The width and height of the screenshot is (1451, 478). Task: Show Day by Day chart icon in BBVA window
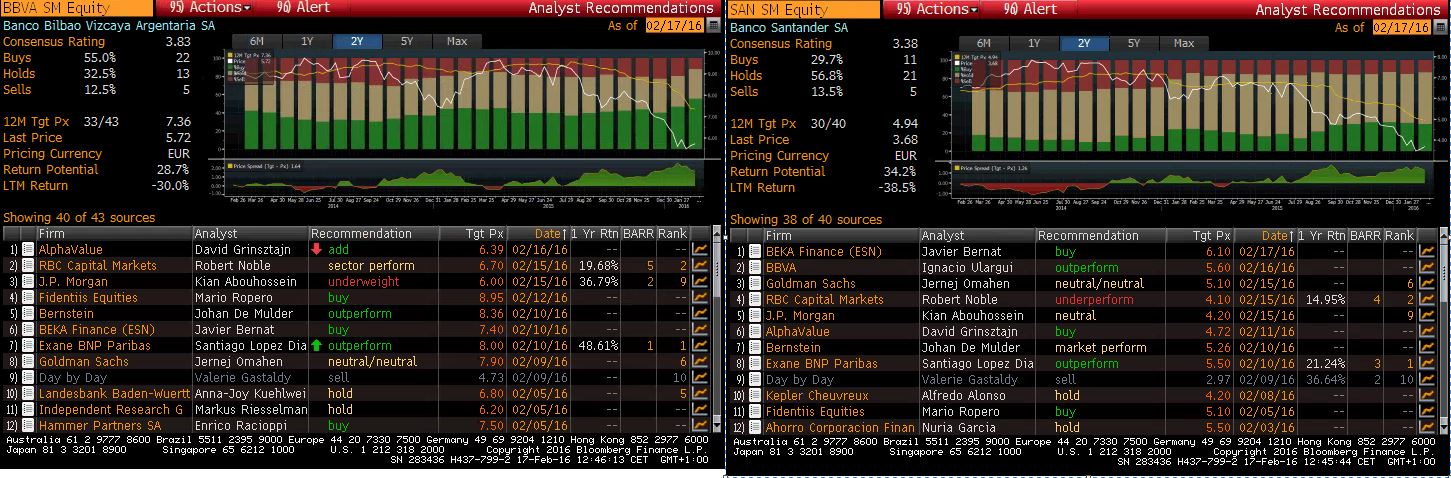[699, 378]
